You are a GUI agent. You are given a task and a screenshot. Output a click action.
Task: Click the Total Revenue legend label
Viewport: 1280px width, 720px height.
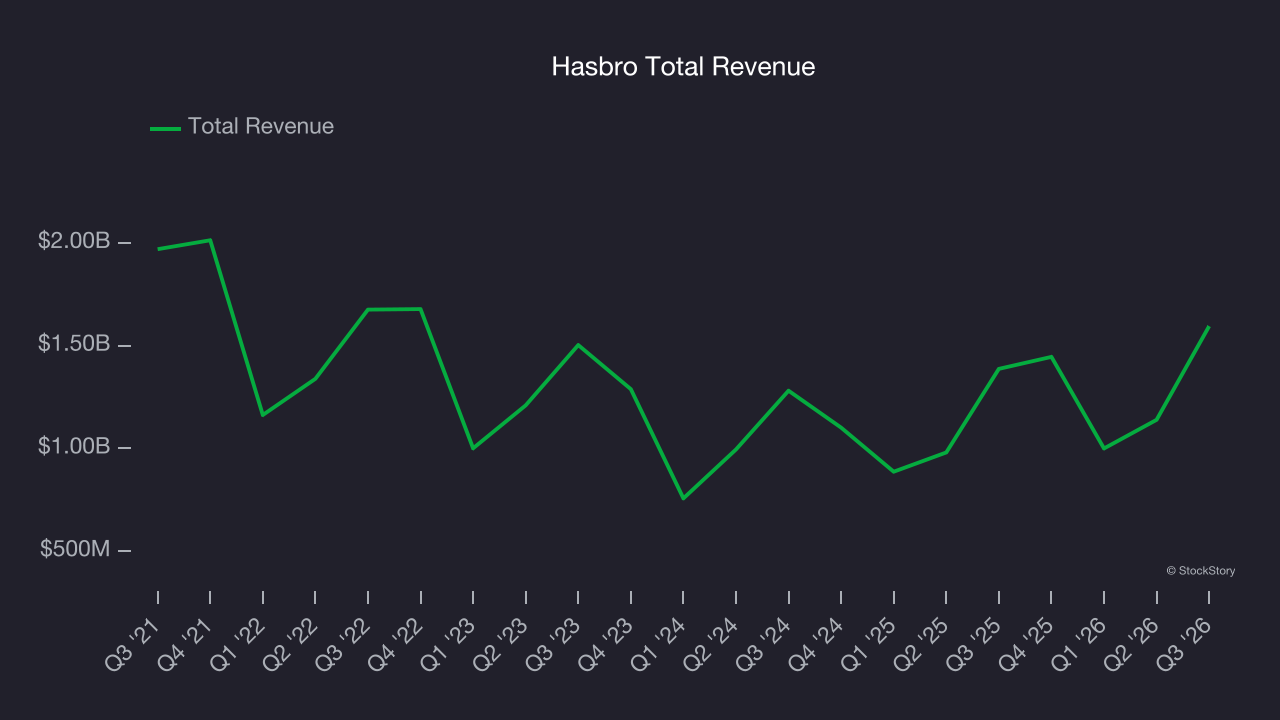[x=261, y=127]
